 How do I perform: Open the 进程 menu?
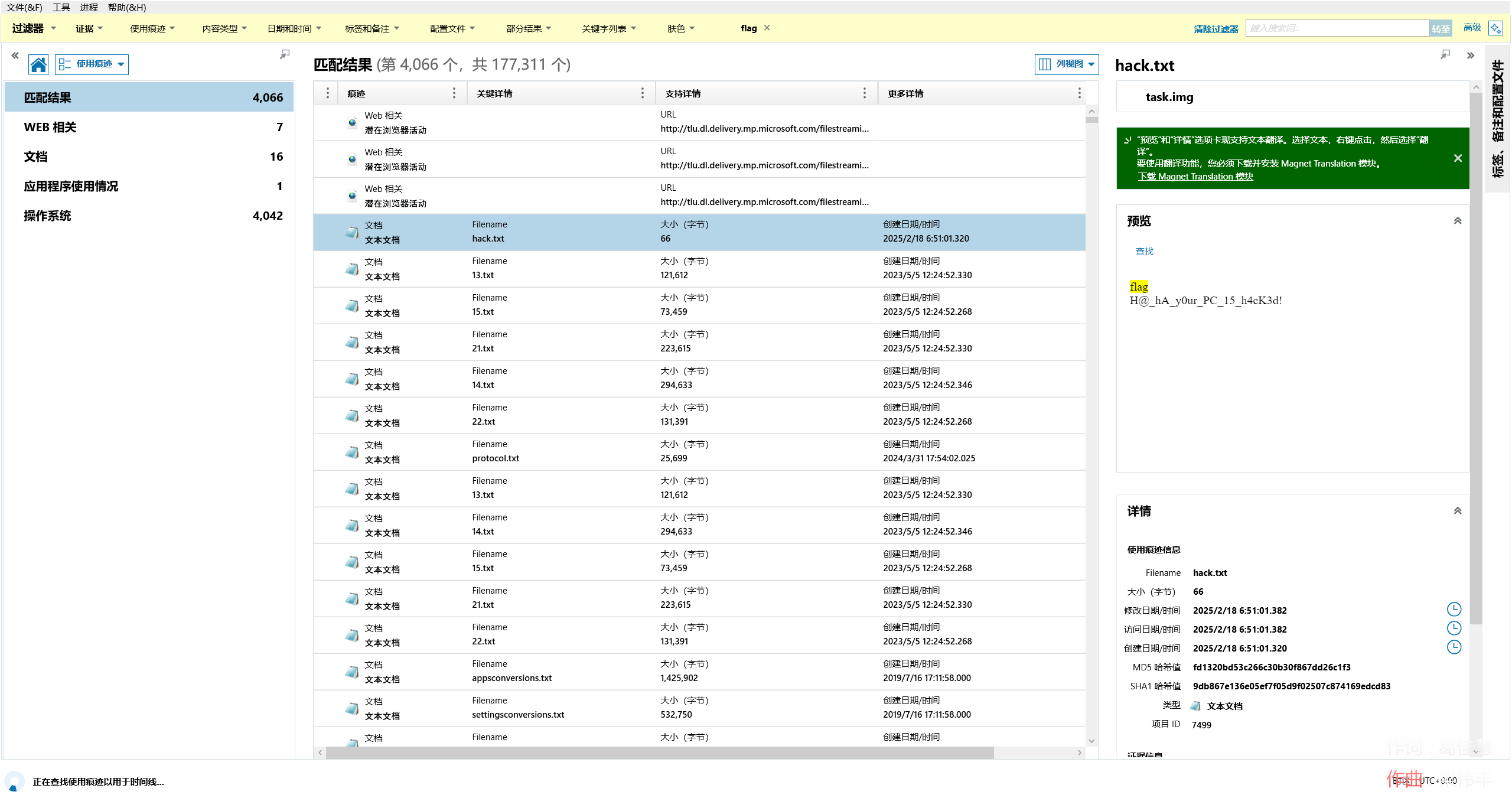[89, 7]
